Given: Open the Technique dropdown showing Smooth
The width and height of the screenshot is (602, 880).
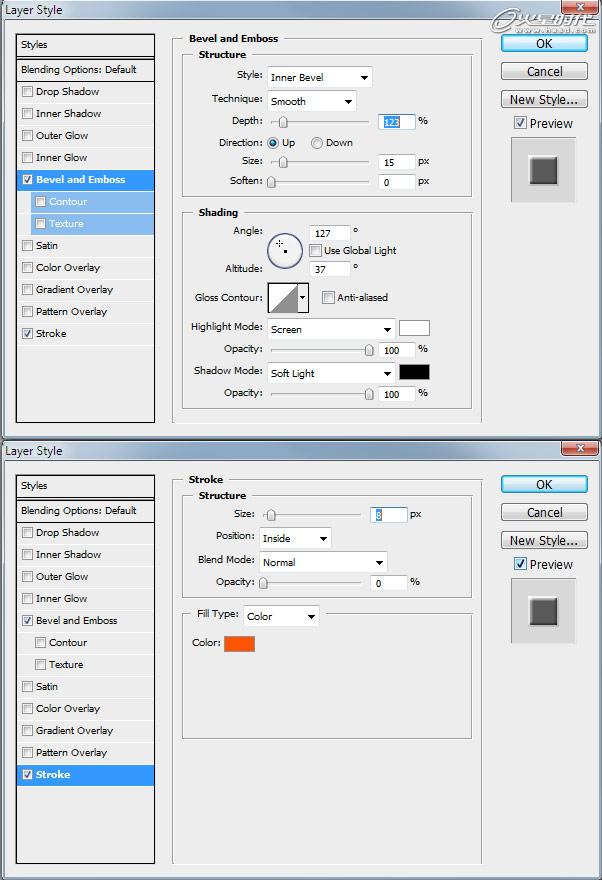Looking at the screenshot, I should (311, 102).
